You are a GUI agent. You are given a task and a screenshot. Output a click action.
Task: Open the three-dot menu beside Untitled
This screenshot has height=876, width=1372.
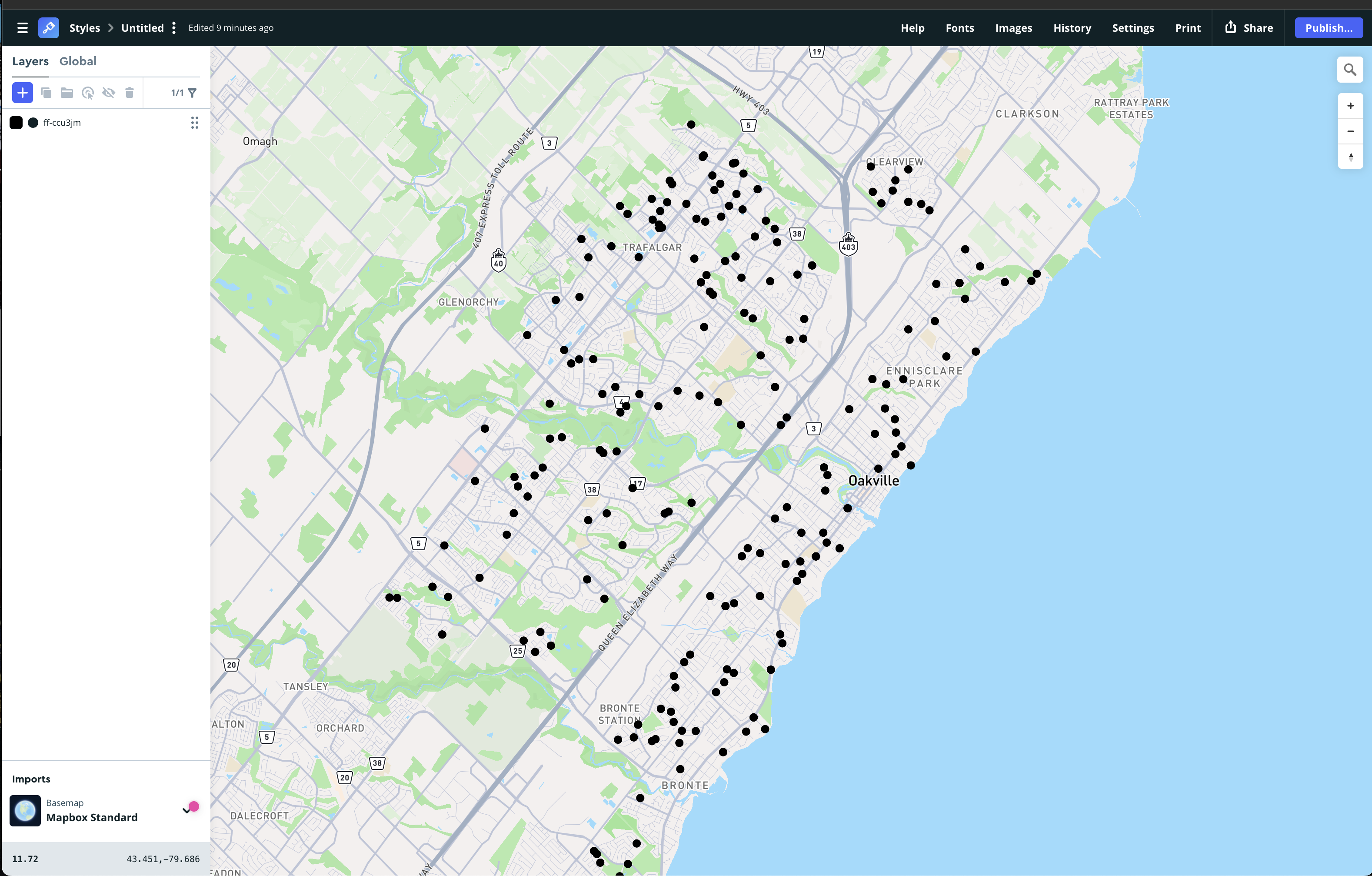174,28
